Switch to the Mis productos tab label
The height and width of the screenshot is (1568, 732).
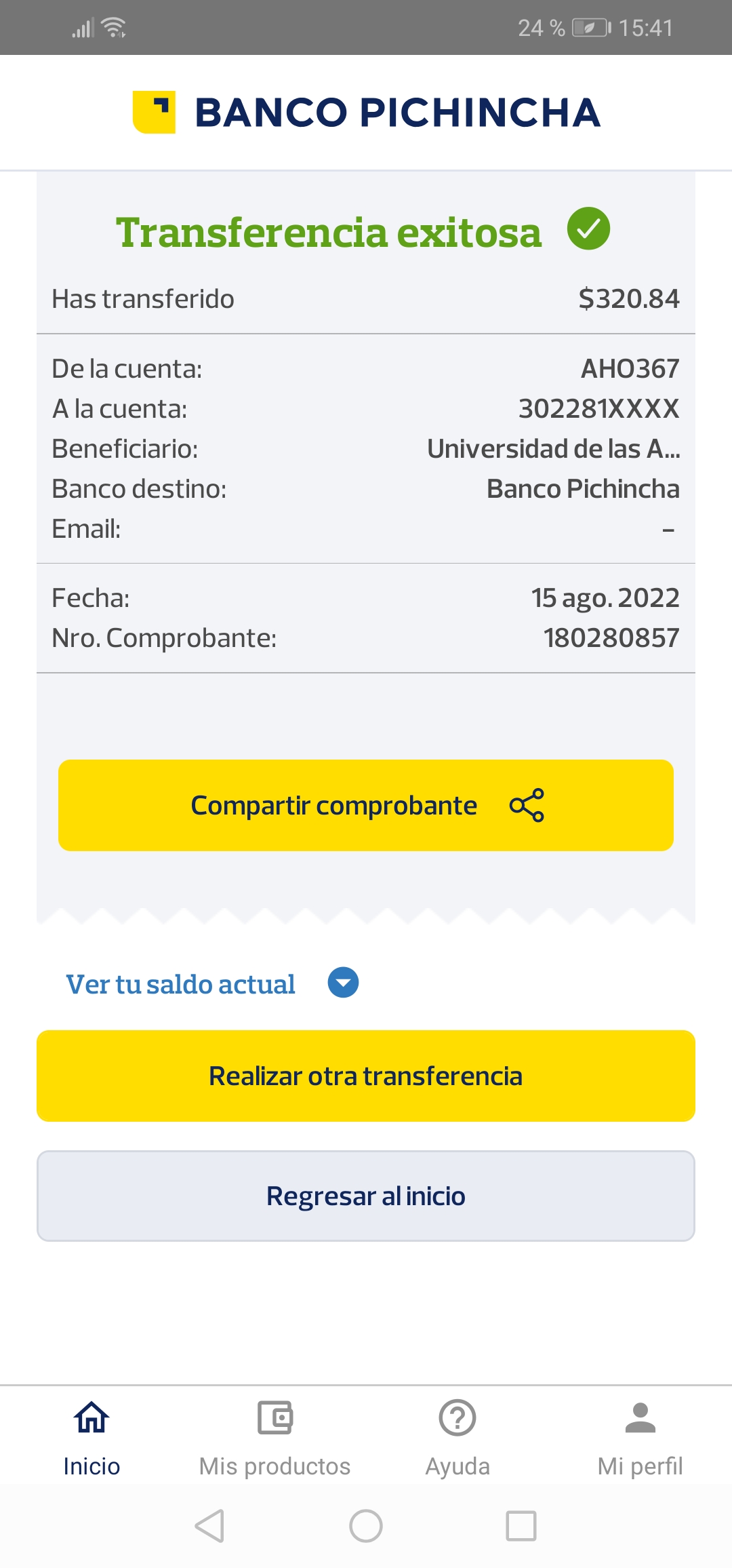(x=274, y=1466)
